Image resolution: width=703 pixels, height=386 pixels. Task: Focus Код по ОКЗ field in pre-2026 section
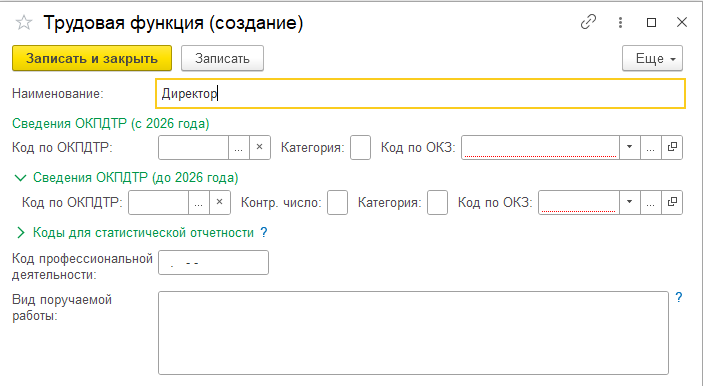pyautogui.click(x=579, y=203)
